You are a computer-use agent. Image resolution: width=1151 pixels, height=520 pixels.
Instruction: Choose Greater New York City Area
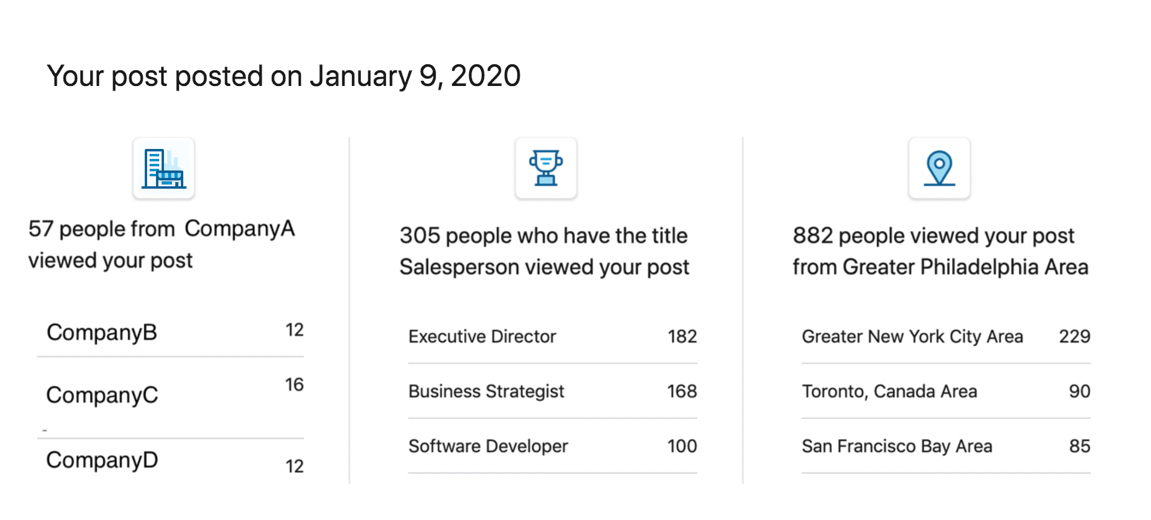point(946,336)
